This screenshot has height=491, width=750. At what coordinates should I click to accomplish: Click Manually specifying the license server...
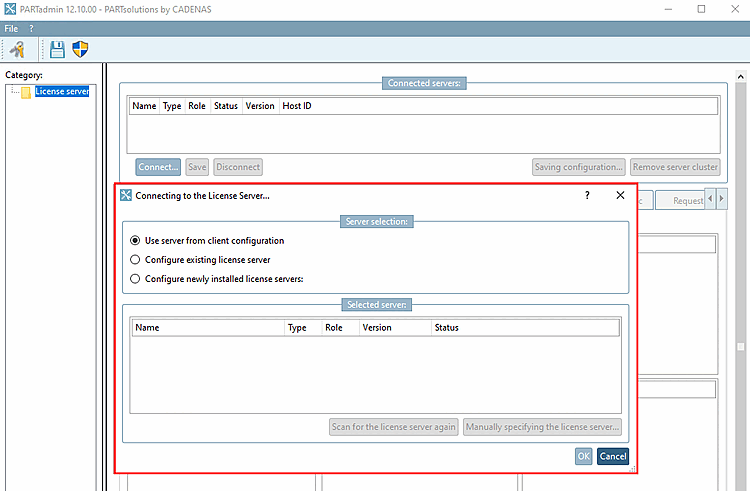tap(542, 427)
